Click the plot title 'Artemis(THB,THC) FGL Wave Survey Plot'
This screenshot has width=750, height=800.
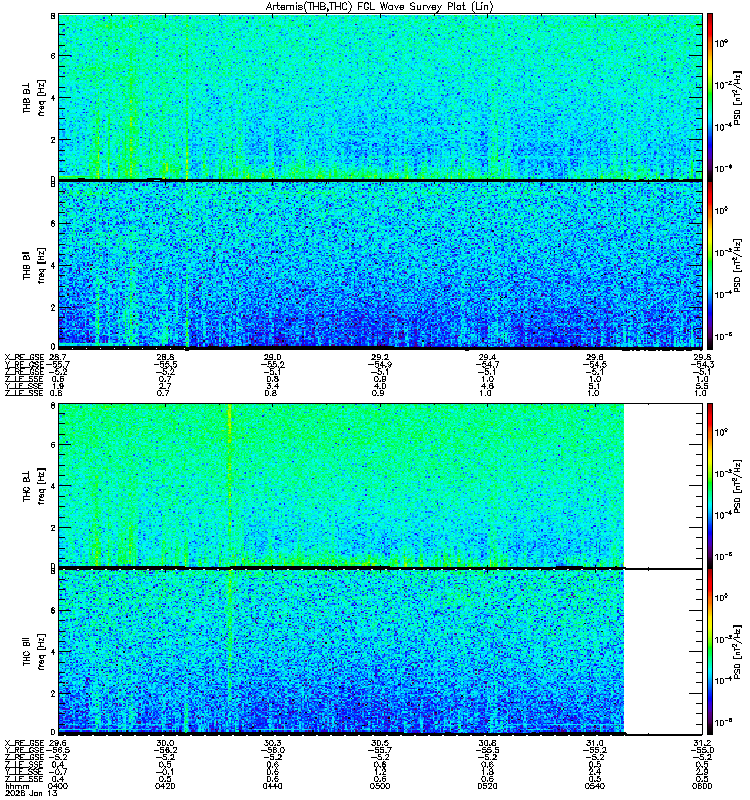(x=380, y=6)
